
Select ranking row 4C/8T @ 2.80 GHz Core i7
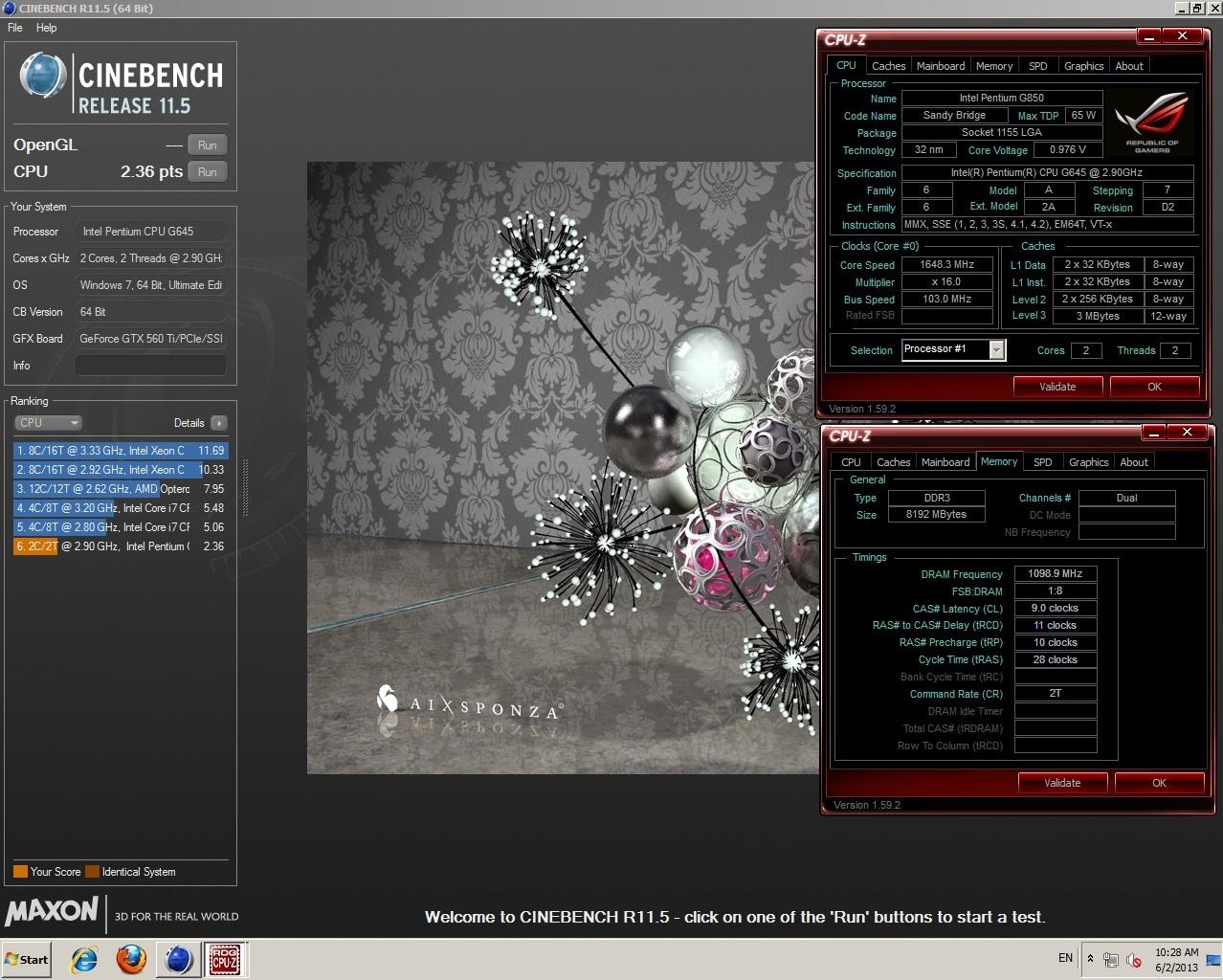click(x=121, y=527)
